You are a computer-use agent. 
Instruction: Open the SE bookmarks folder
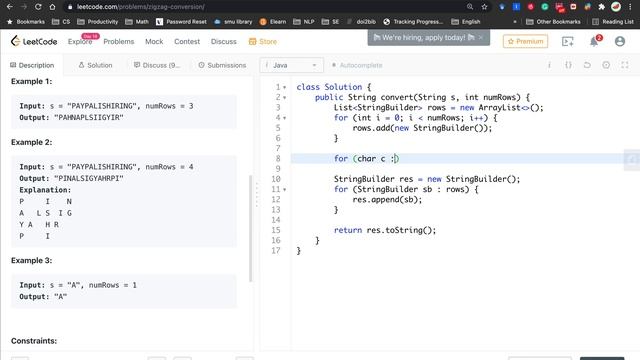pos(330,22)
